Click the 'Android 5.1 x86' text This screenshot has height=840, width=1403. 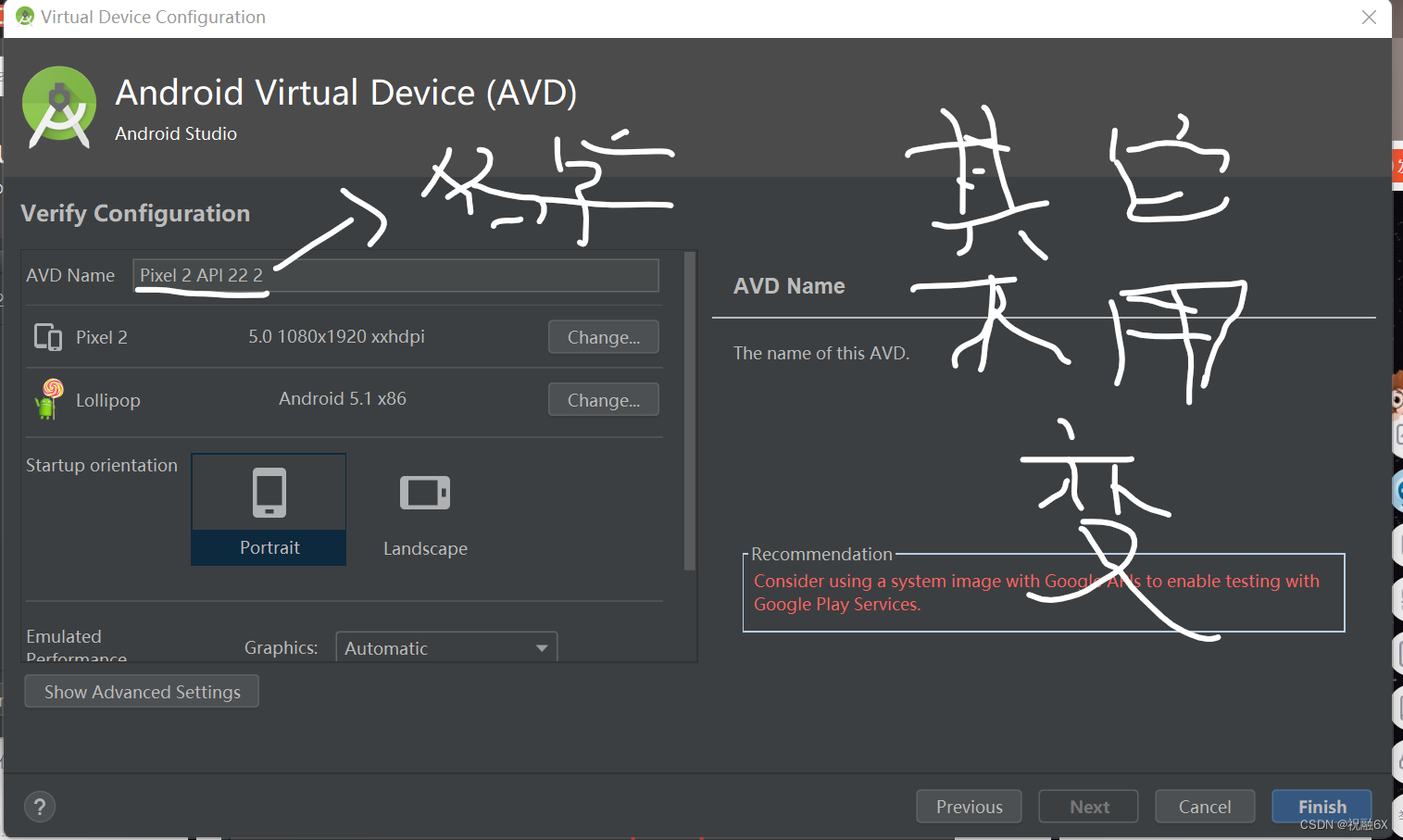[x=343, y=398]
